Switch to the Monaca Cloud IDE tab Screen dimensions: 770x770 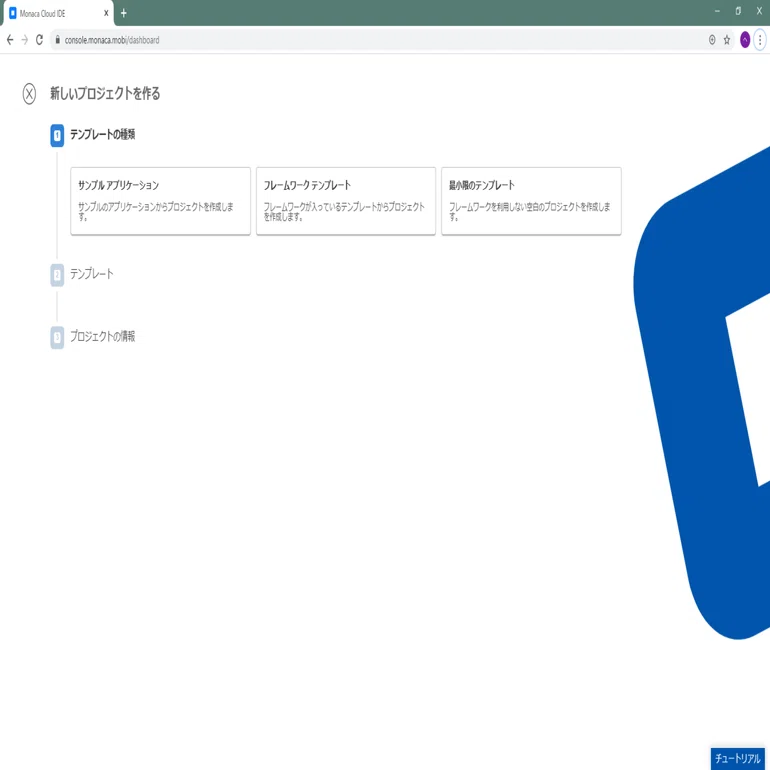coord(58,13)
